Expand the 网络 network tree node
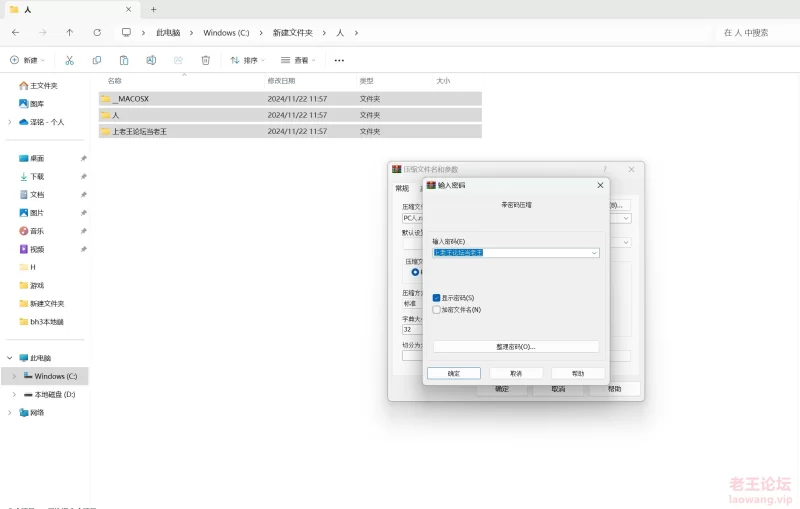Viewport: 800px width, 509px height. click(x=10, y=413)
